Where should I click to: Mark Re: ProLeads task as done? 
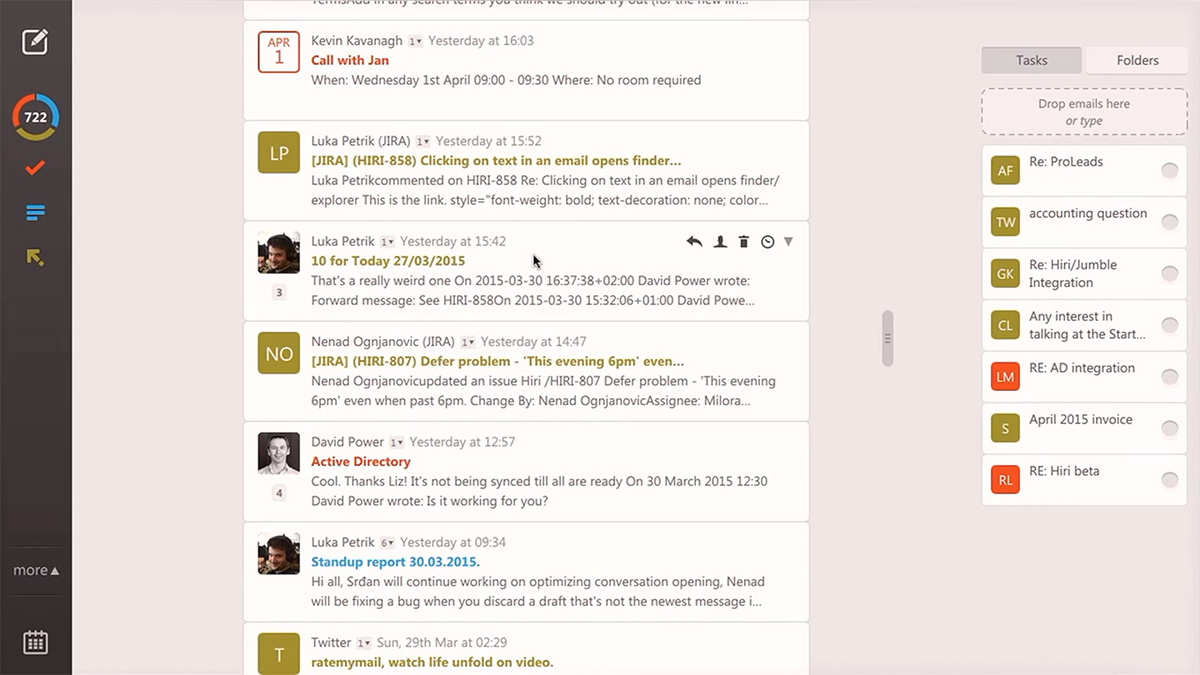pos(1169,171)
